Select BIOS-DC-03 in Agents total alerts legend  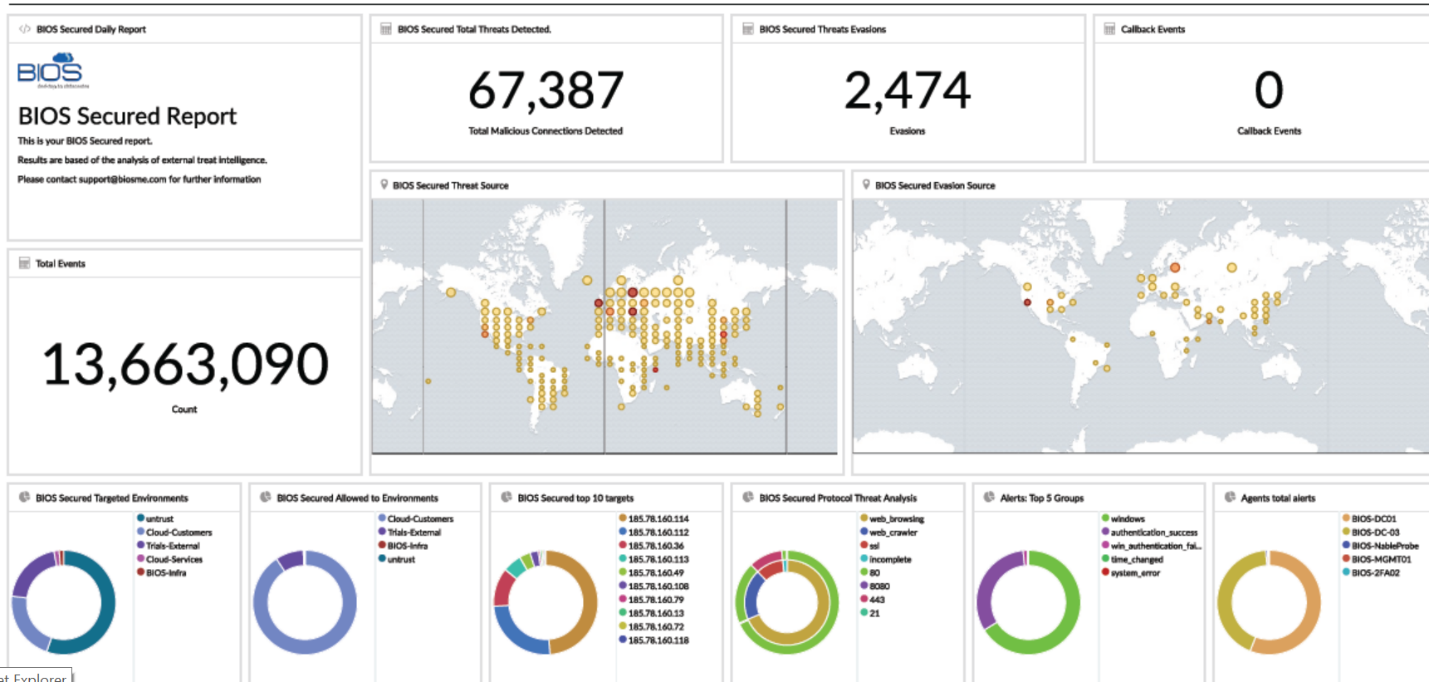tap(1370, 533)
